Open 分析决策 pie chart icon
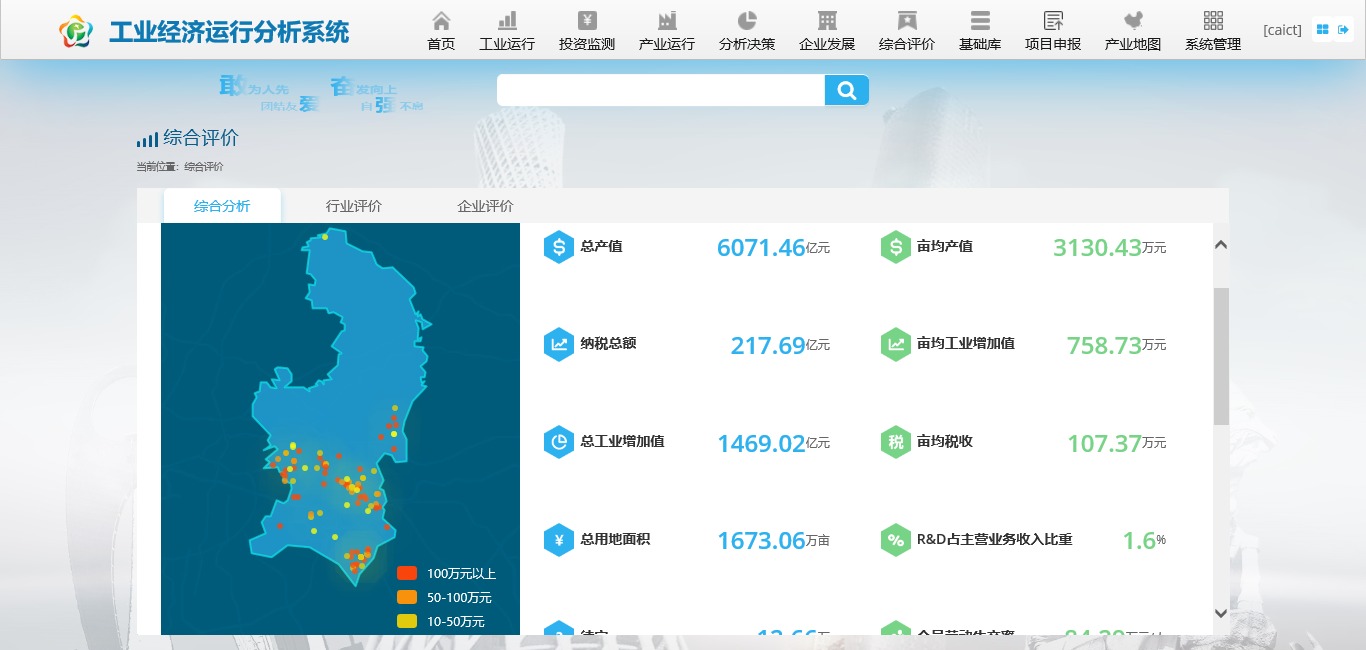This screenshot has height=650, width=1366. coord(747,20)
